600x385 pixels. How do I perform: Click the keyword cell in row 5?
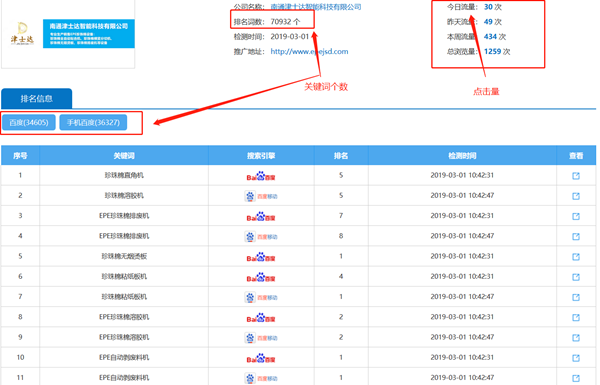coord(124,256)
